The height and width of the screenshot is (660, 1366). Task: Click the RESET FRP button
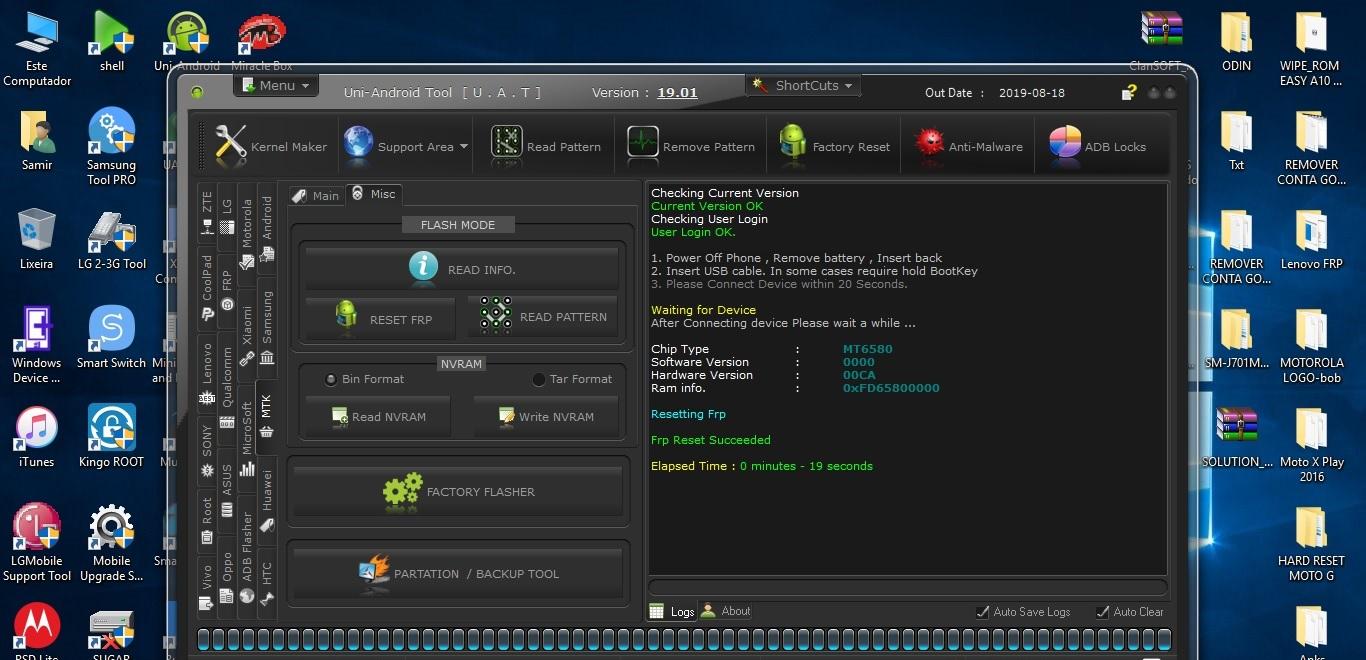click(380, 317)
